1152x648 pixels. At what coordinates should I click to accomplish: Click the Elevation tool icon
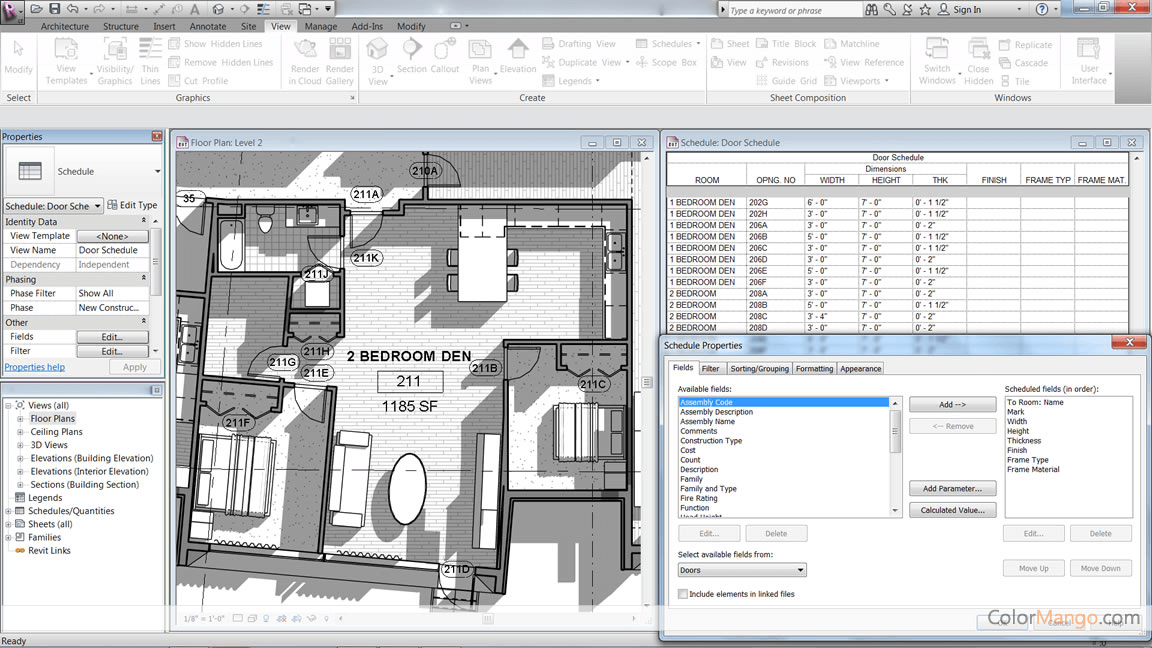(517, 50)
